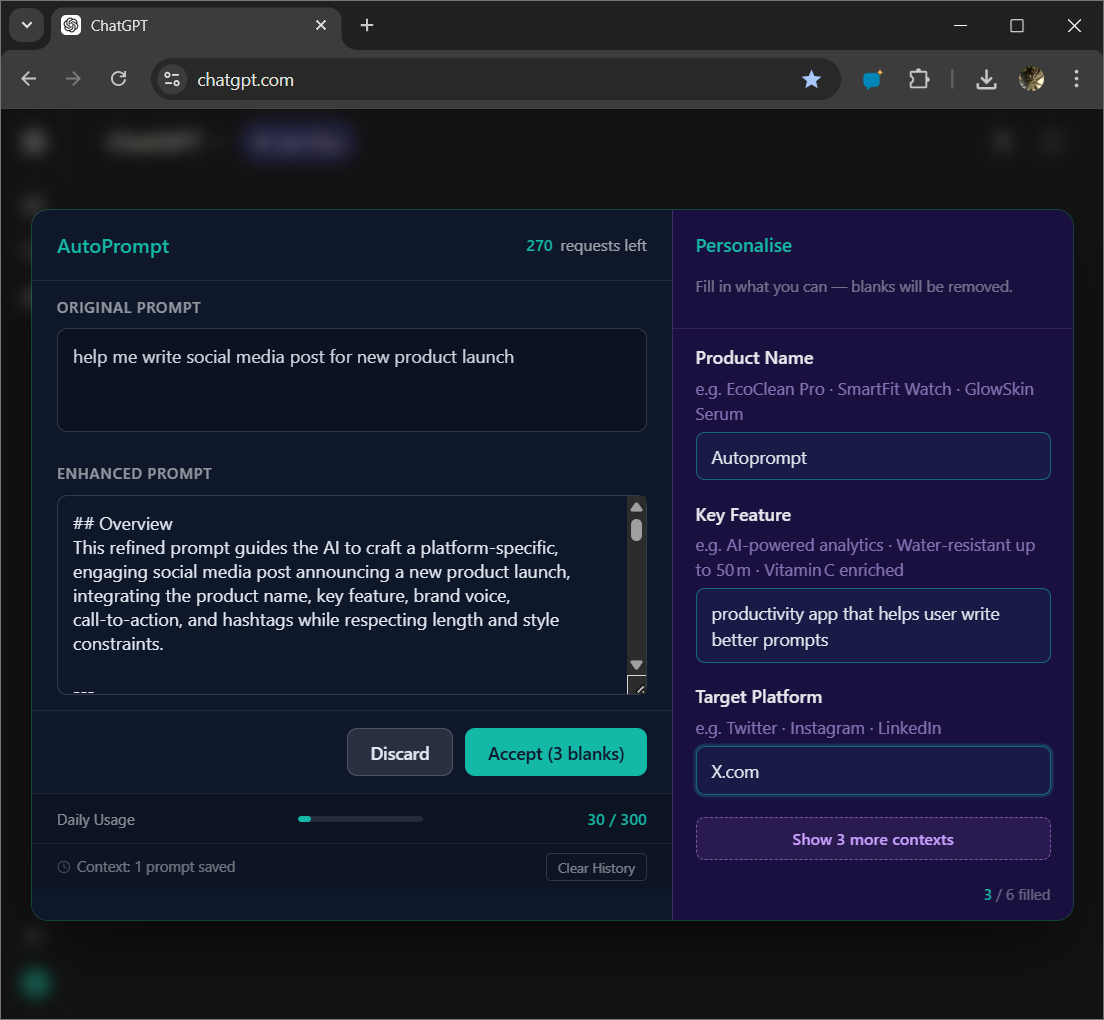
Task: Open Chrome Downloads icon
Action: (x=986, y=78)
